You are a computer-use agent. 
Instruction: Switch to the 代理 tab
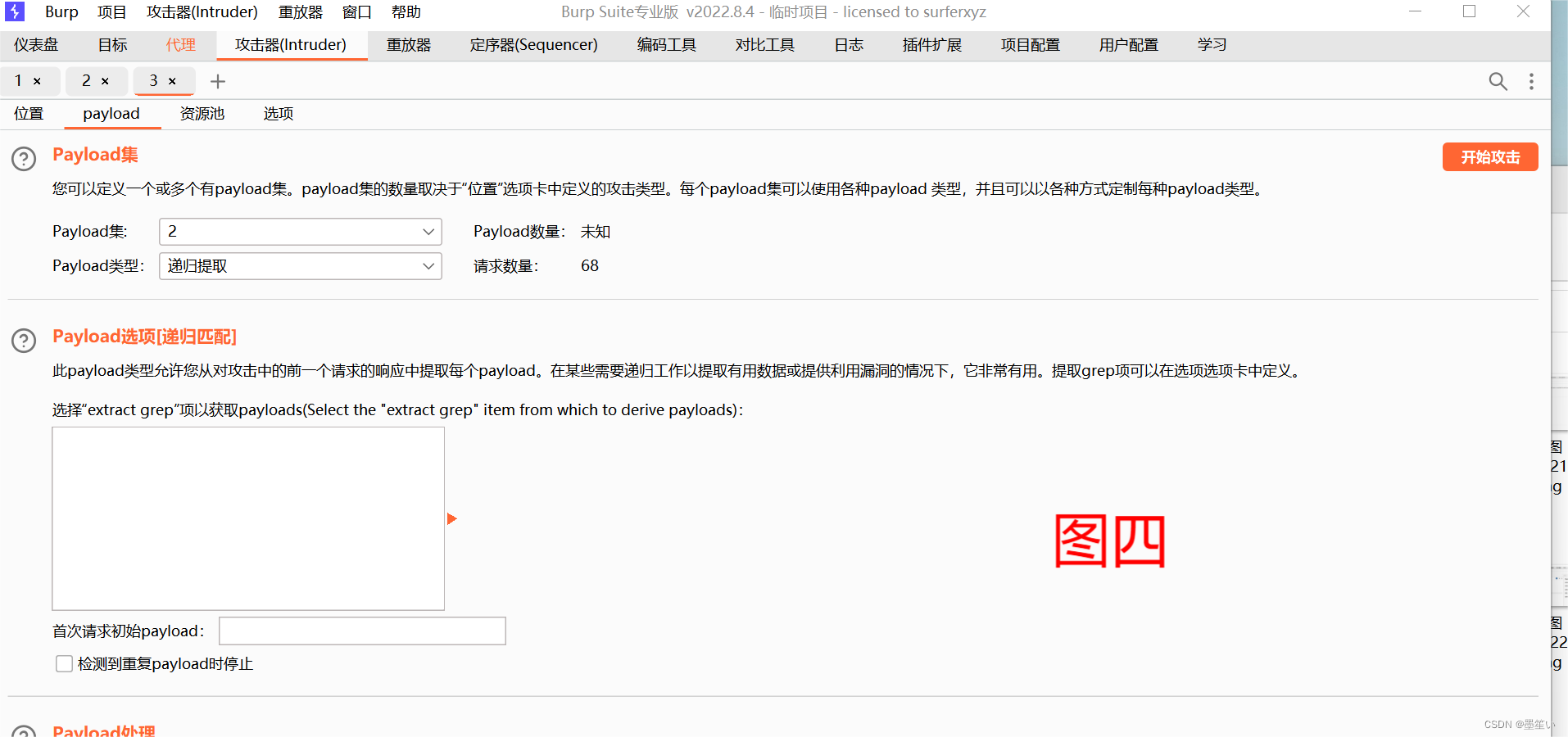(181, 45)
